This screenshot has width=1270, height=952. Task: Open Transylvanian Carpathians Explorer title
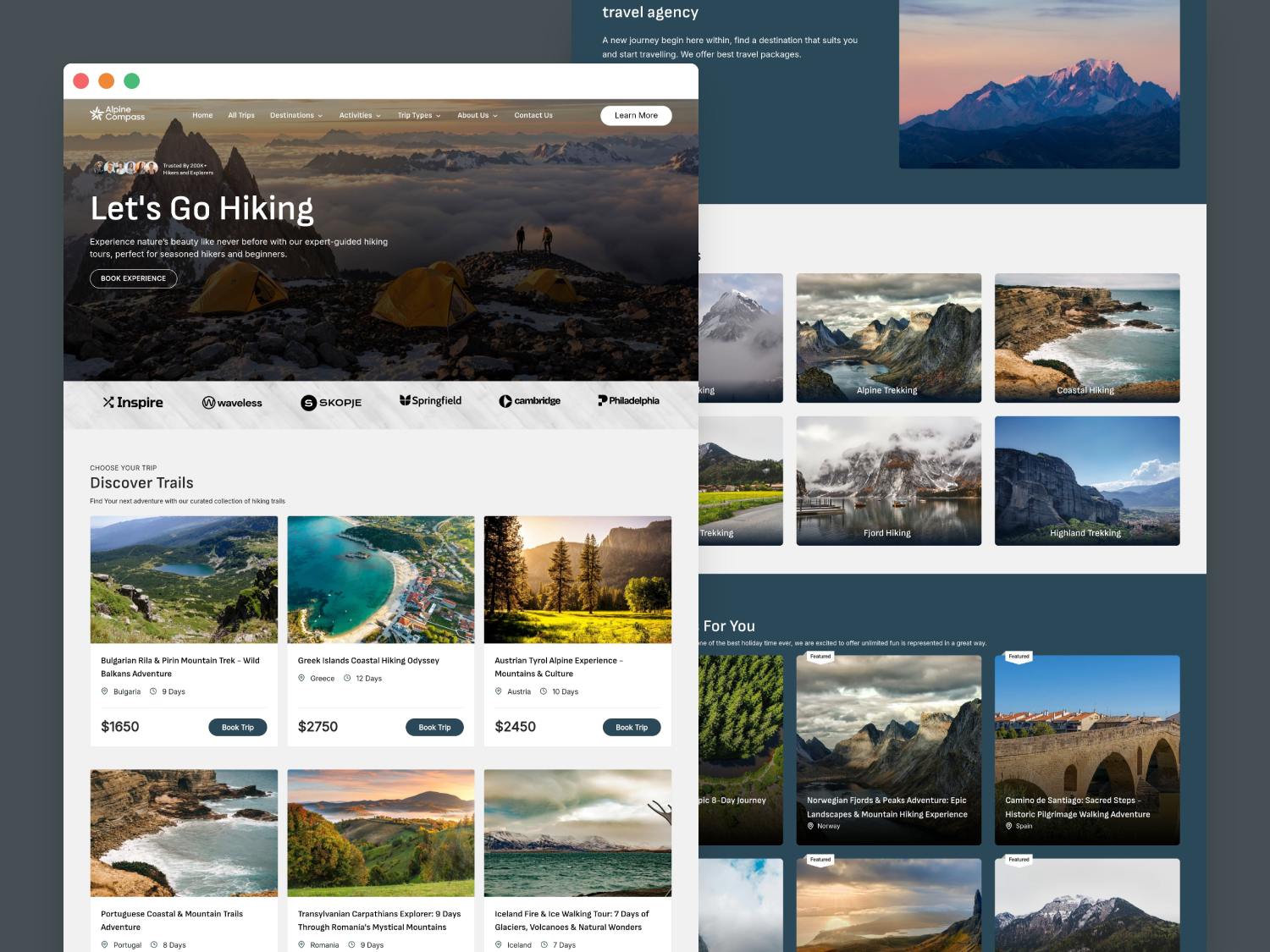pyautogui.click(x=379, y=921)
